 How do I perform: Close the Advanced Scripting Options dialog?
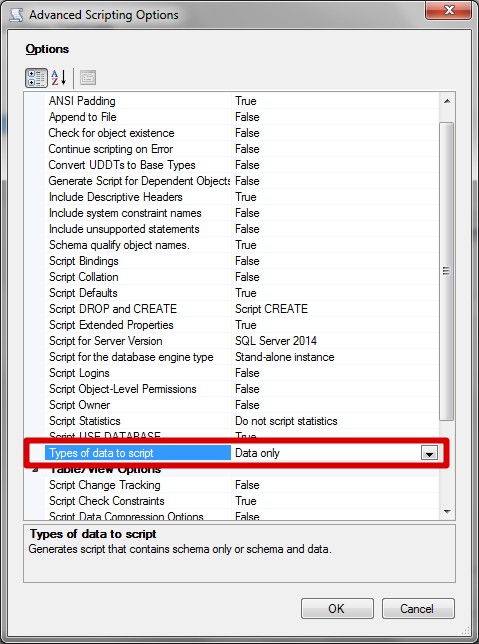pos(448,10)
